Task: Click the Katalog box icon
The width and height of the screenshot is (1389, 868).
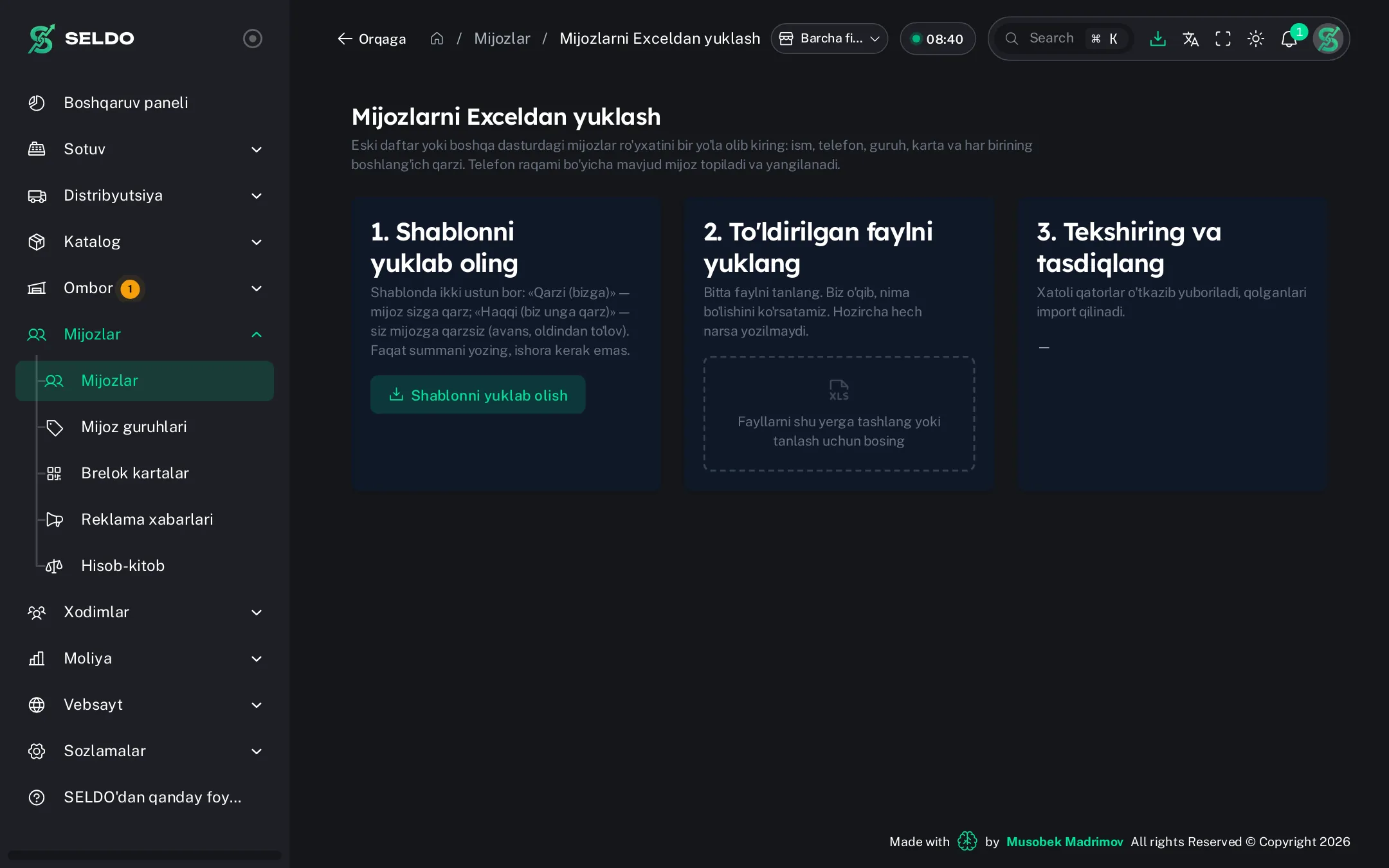Action: pos(37,242)
